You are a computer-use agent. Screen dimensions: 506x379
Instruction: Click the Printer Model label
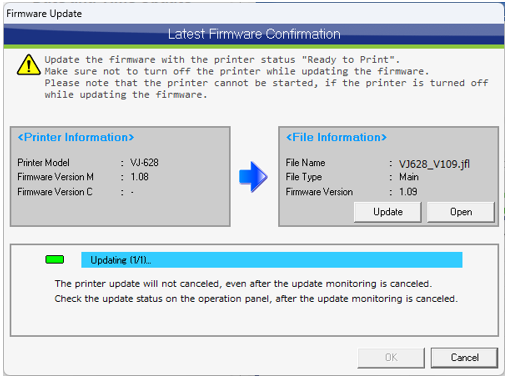(x=43, y=163)
